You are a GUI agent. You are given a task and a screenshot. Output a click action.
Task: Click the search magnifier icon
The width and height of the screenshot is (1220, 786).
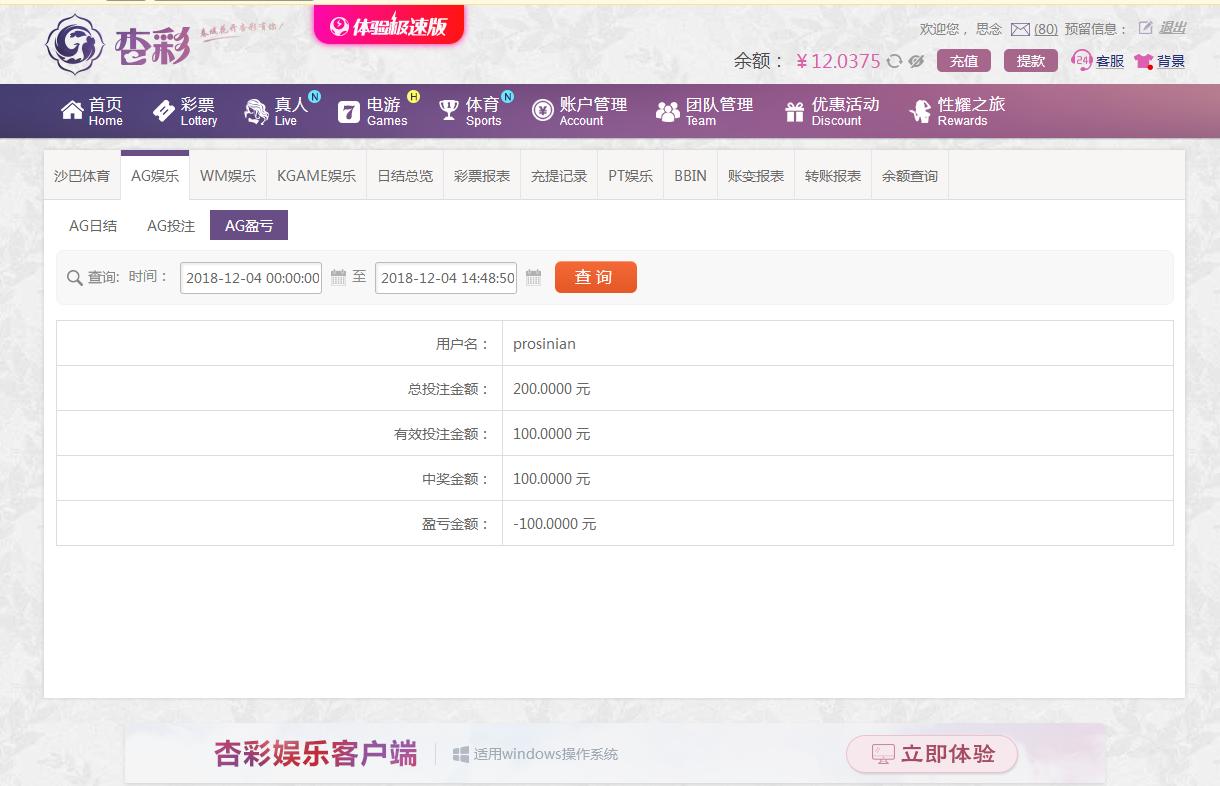(x=74, y=278)
